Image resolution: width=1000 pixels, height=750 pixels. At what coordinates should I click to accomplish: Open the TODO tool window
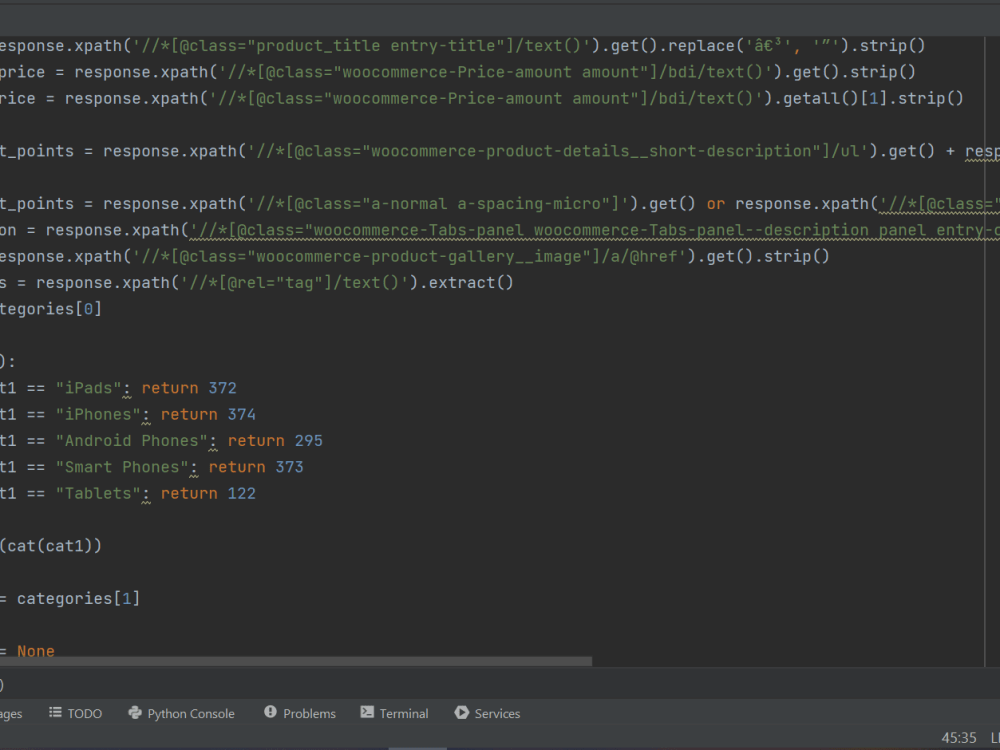click(75, 713)
